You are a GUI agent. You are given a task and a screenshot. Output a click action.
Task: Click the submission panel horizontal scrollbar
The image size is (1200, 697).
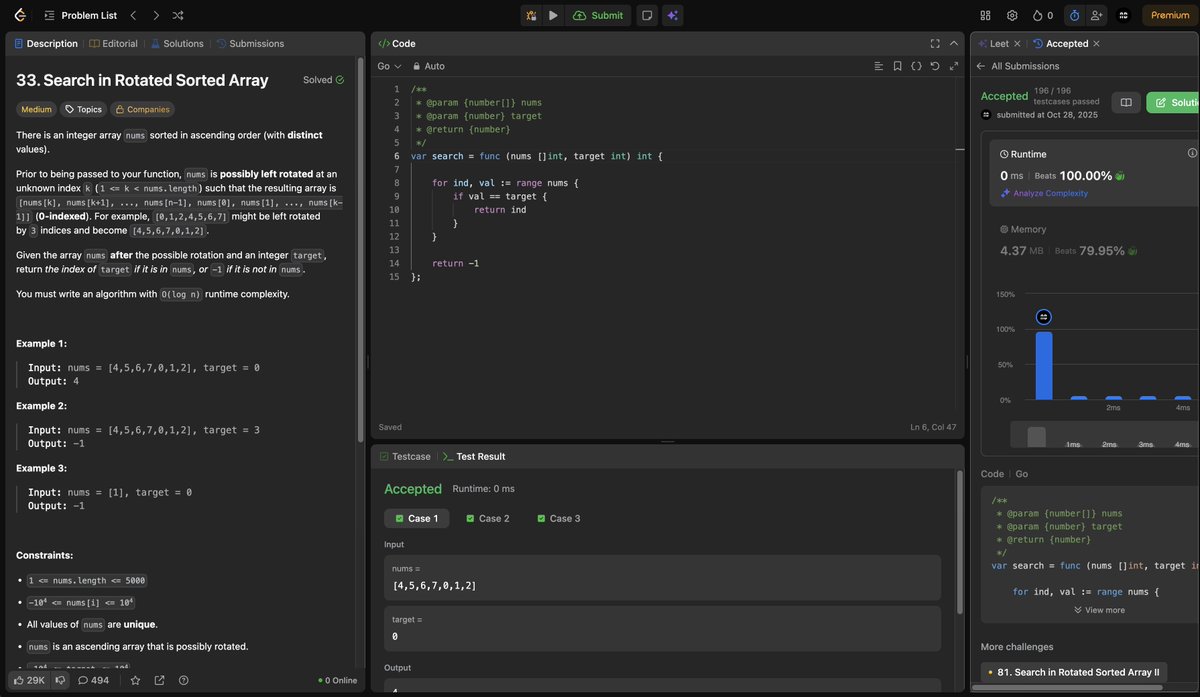tap(1067, 688)
